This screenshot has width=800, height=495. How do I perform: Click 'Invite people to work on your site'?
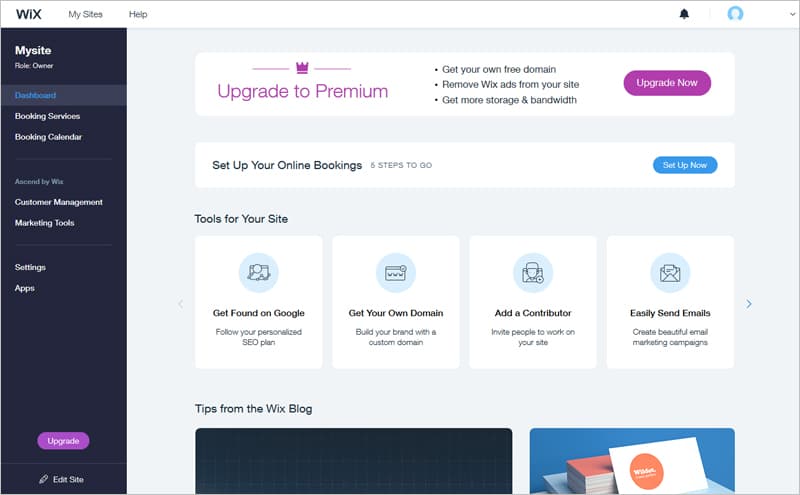[533, 337]
